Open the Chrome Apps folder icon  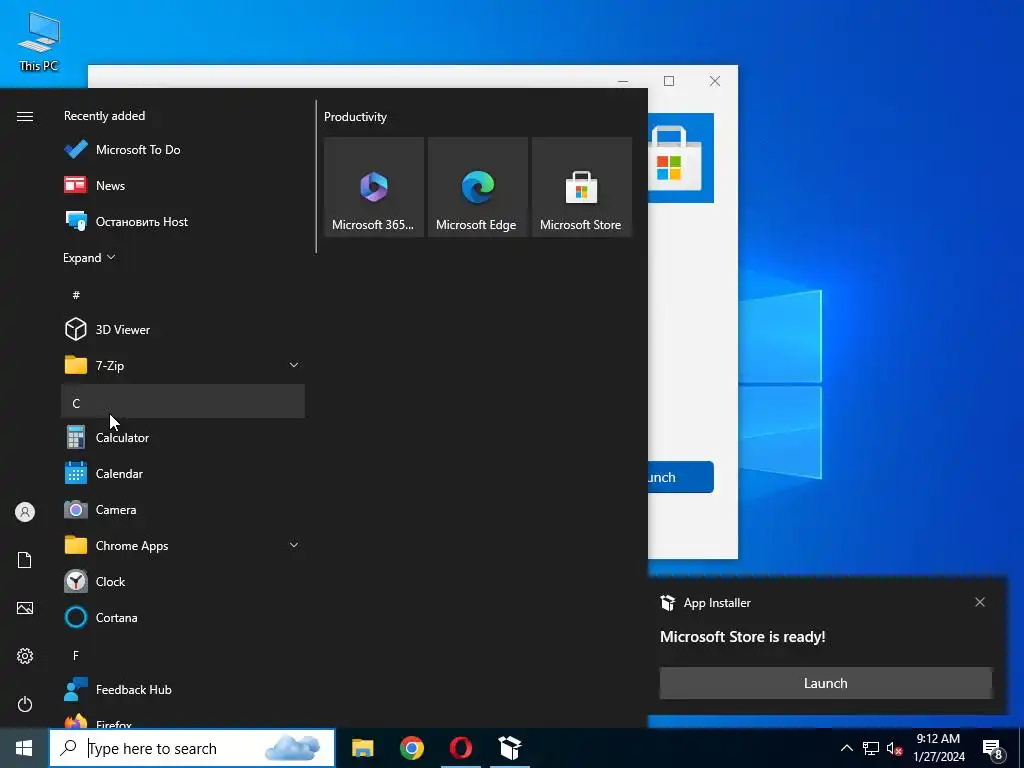(76, 545)
